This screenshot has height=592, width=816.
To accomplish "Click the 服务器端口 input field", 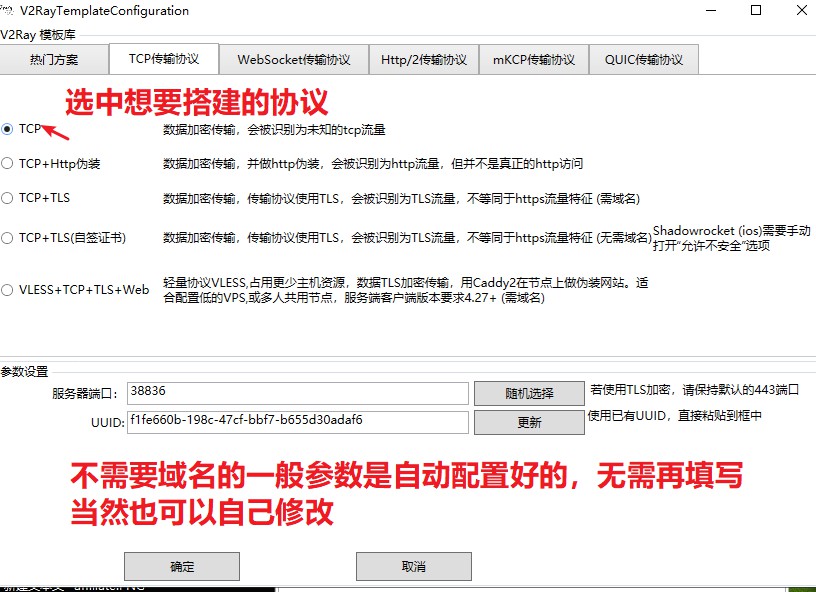I will coord(297,393).
